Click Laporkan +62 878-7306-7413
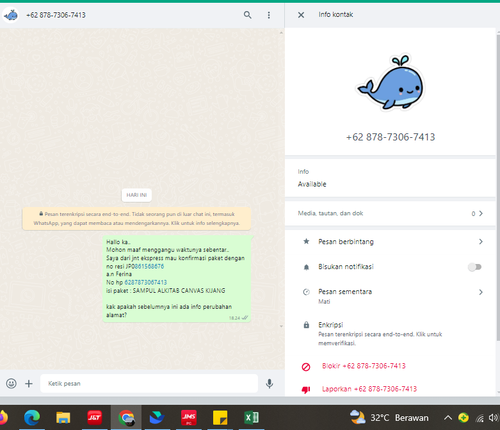The height and width of the screenshot is (430, 500). pyautogui.click(x=369, y=389)
